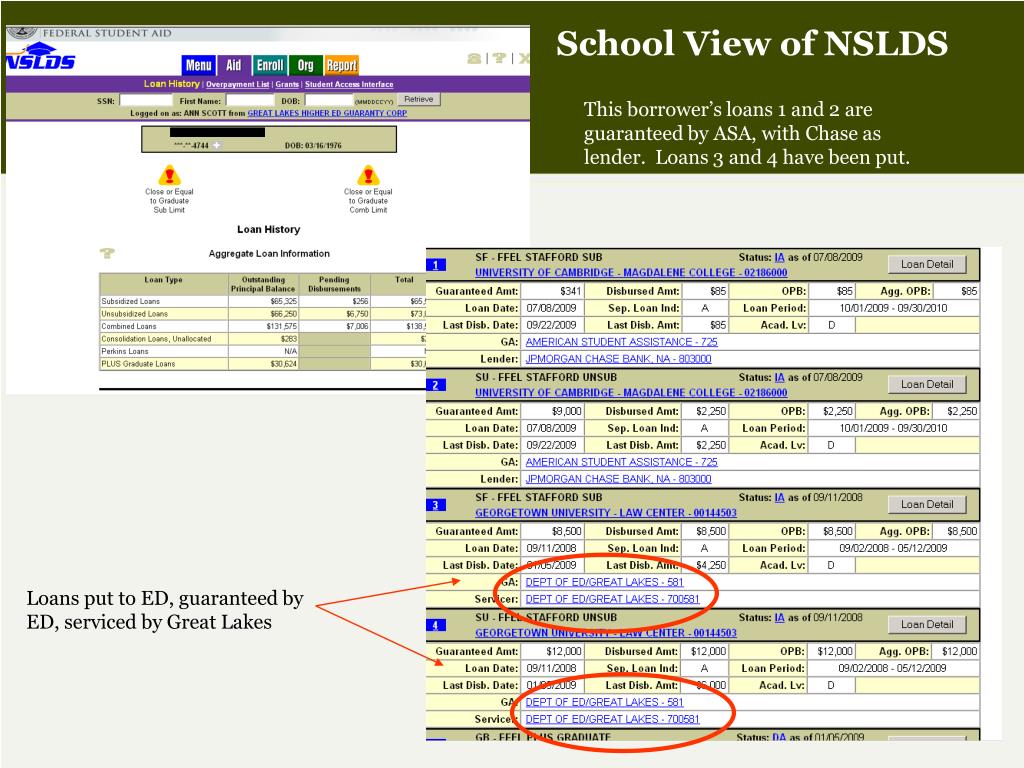Click the phone contact icon in header

(474, 58)
